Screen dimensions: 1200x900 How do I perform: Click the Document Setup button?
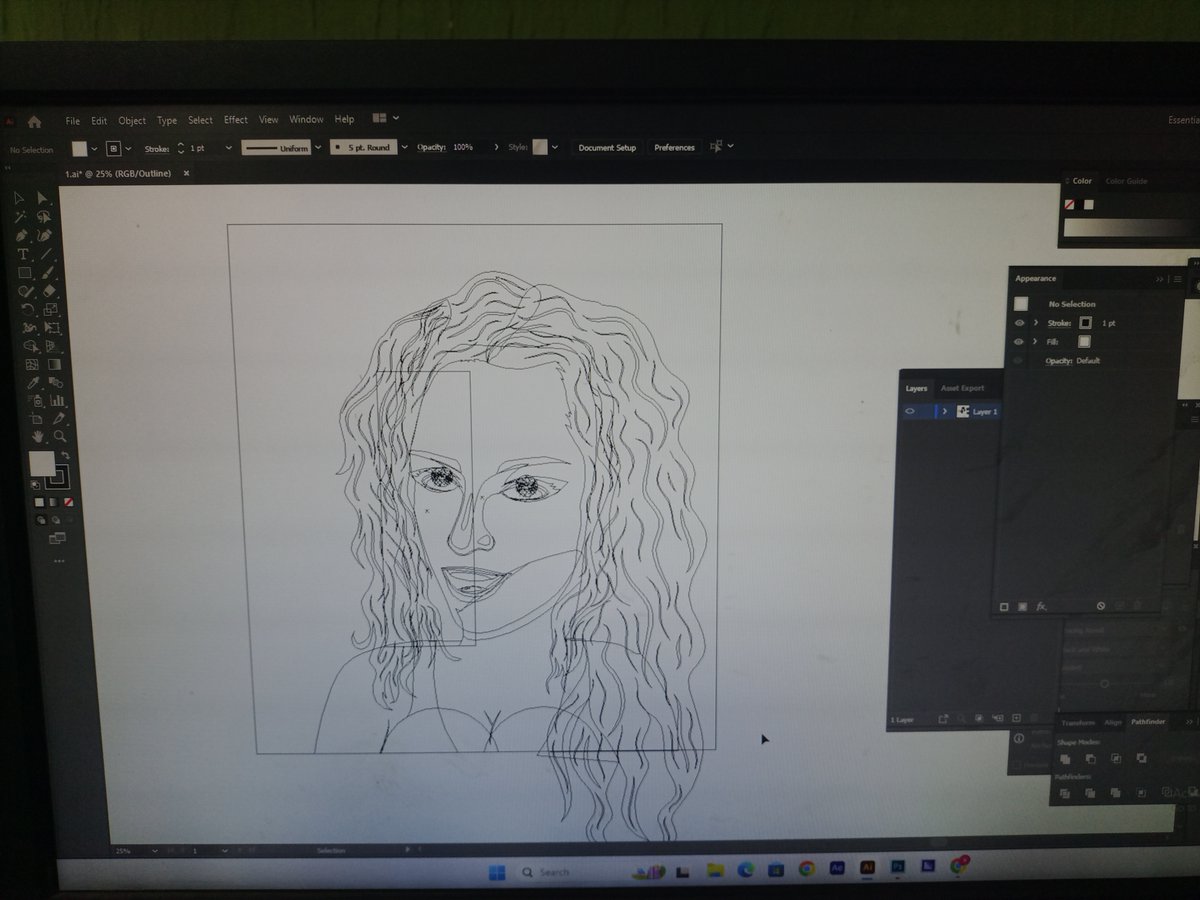click(607, 147)
